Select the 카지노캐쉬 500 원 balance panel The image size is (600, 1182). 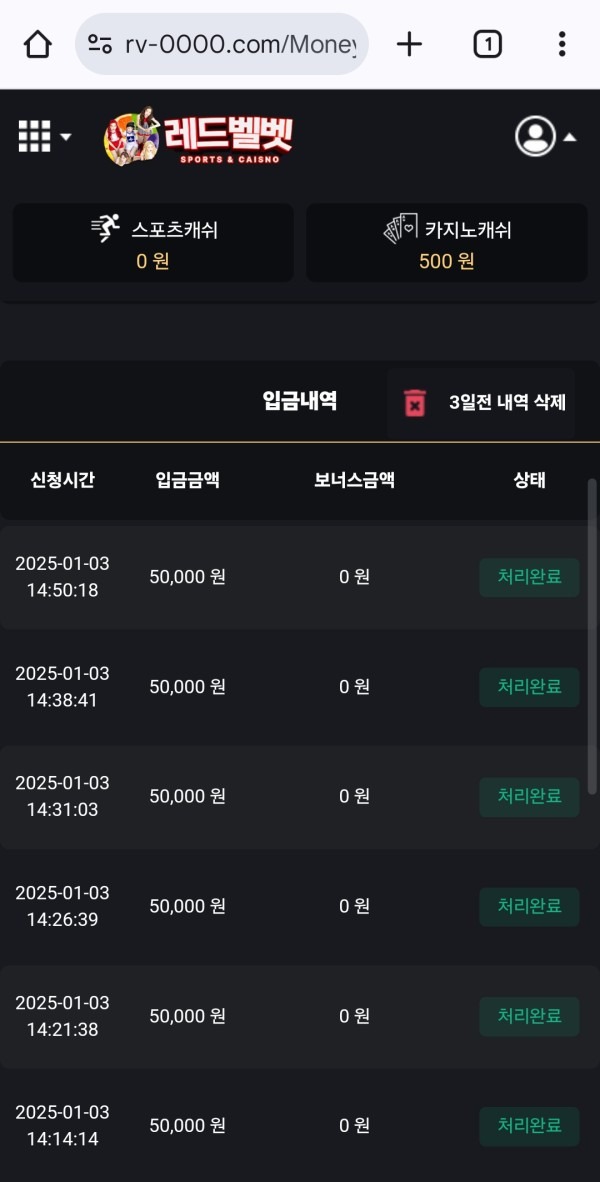point(446,242)
